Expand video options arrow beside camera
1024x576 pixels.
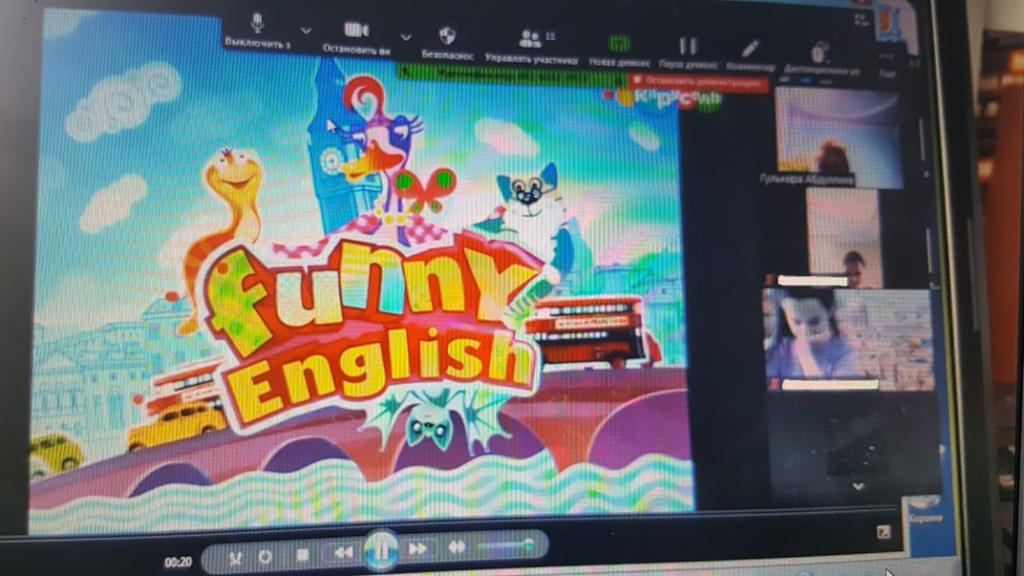coord(406,37)
